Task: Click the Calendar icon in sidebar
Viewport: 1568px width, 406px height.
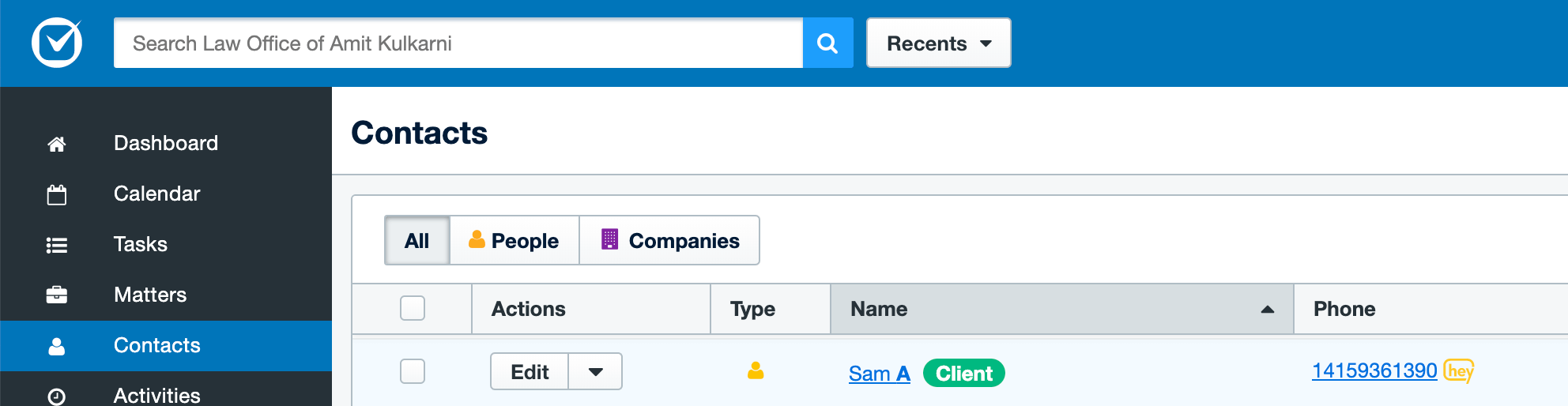Action: coord(57,194)
